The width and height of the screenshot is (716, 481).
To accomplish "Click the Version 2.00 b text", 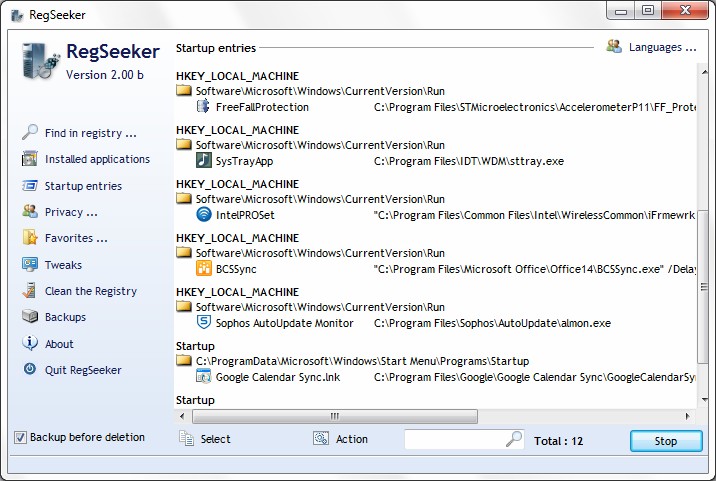I will 105,74.
